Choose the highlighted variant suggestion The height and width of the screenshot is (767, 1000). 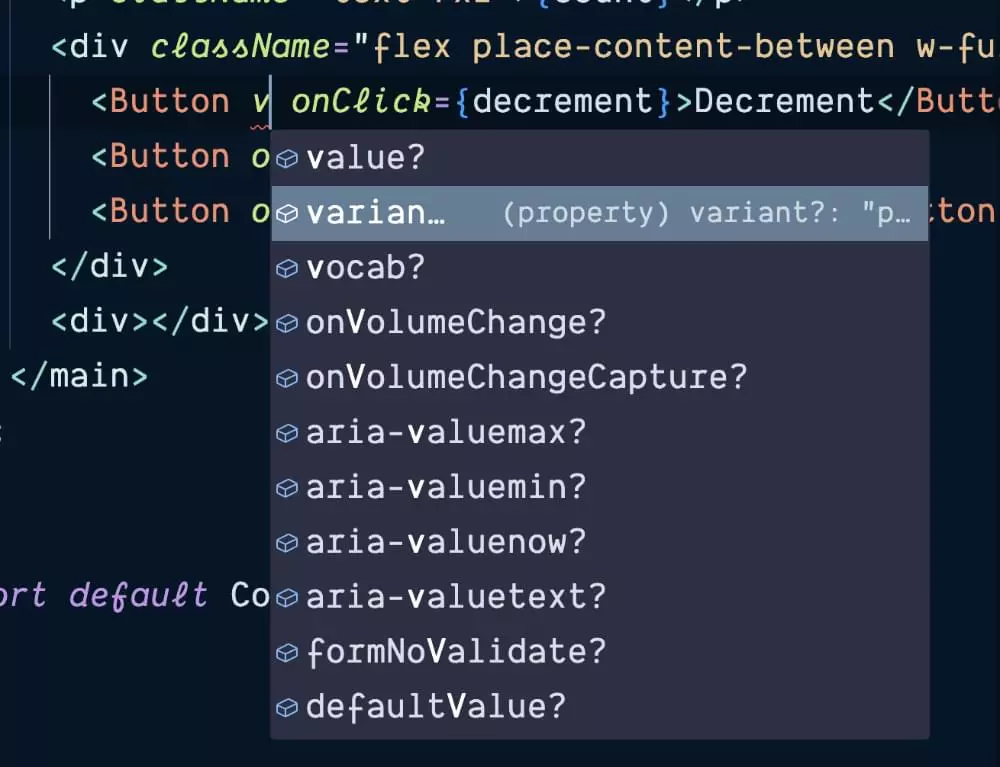[x=599, y=214]
